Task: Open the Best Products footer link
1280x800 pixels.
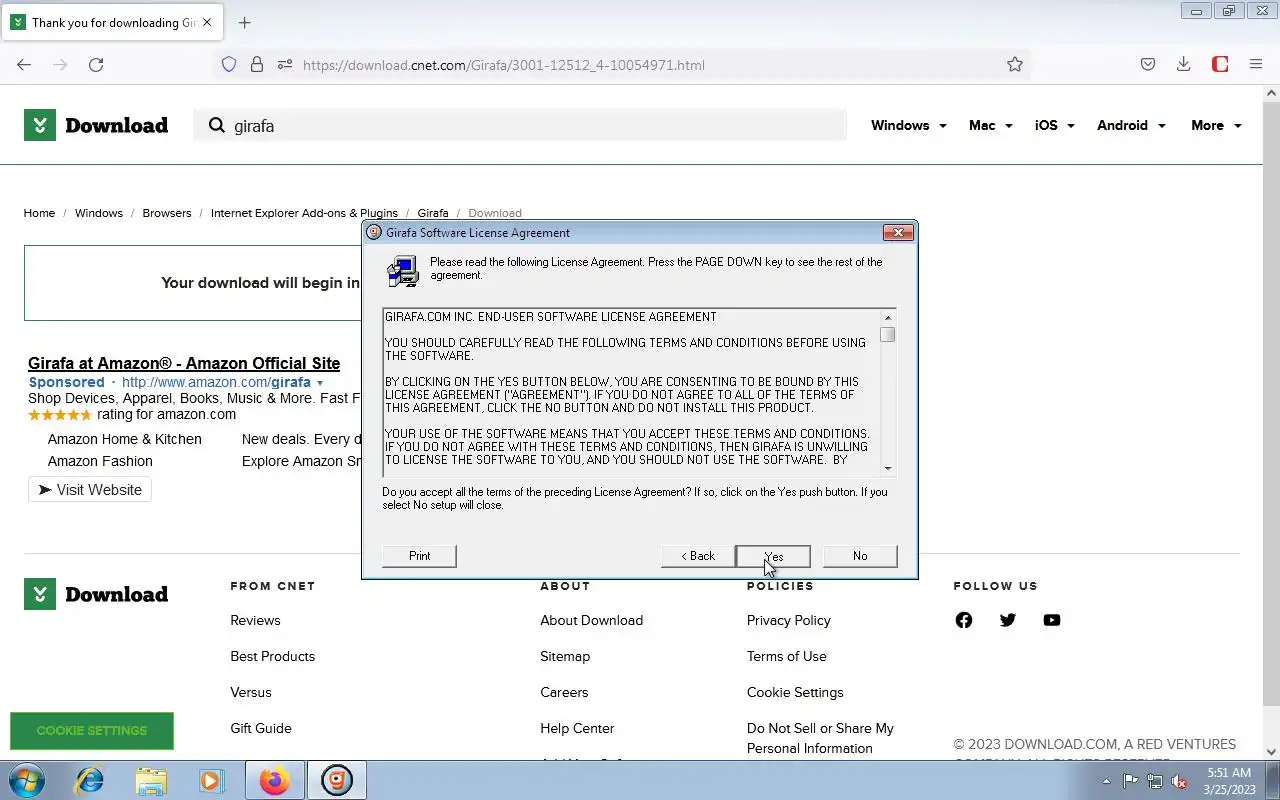Action: coord(272,656)
